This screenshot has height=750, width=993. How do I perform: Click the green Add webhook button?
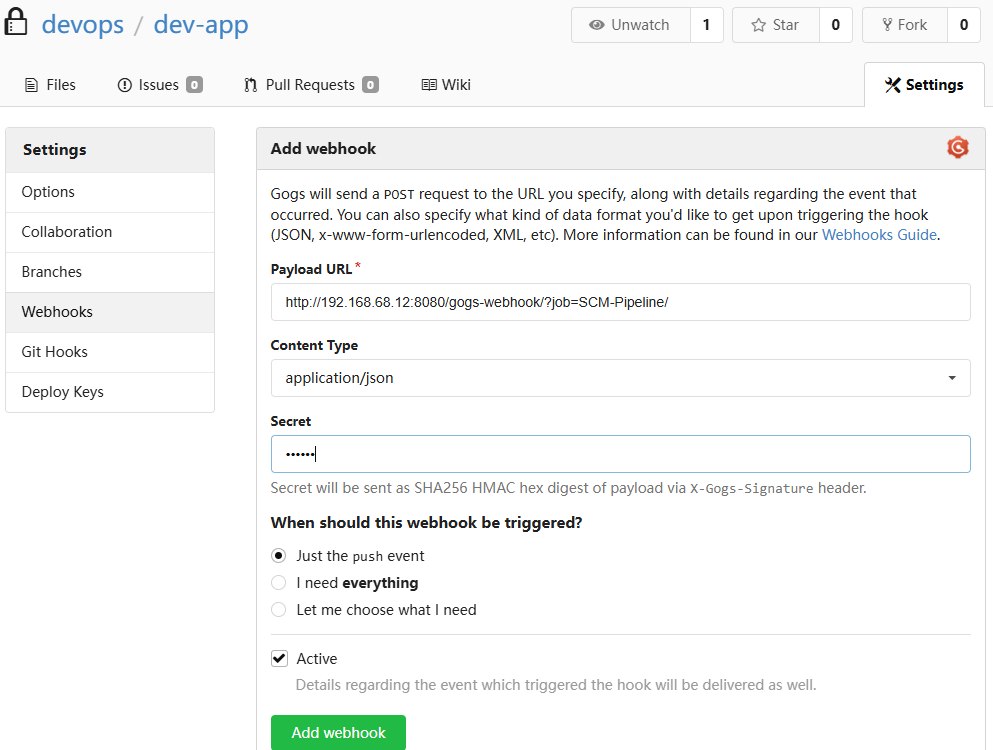338,732
